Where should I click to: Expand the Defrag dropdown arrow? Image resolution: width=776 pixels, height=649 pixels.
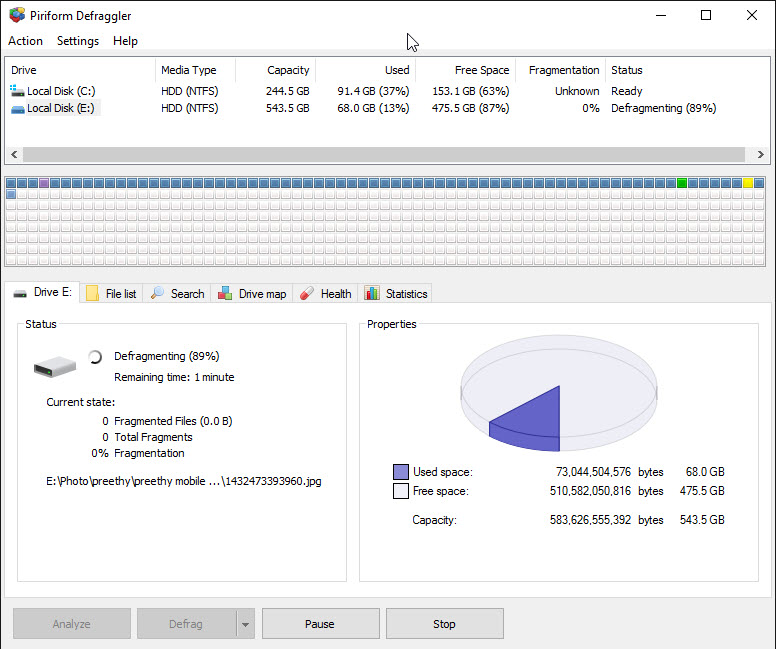pos(245,624)
